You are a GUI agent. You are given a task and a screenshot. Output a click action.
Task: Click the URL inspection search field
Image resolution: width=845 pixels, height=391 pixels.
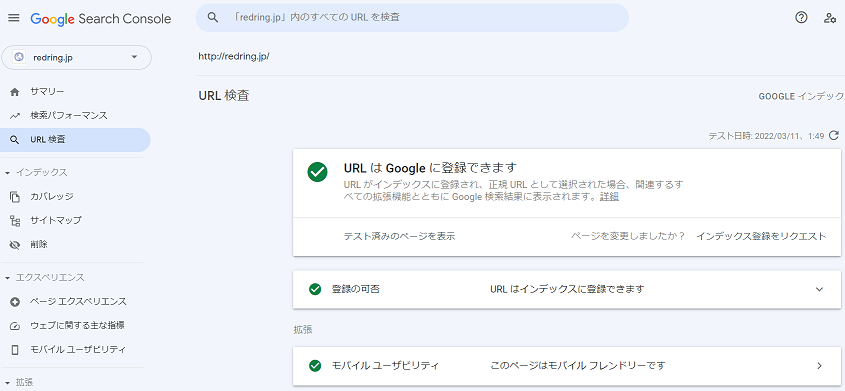[412, 18]
